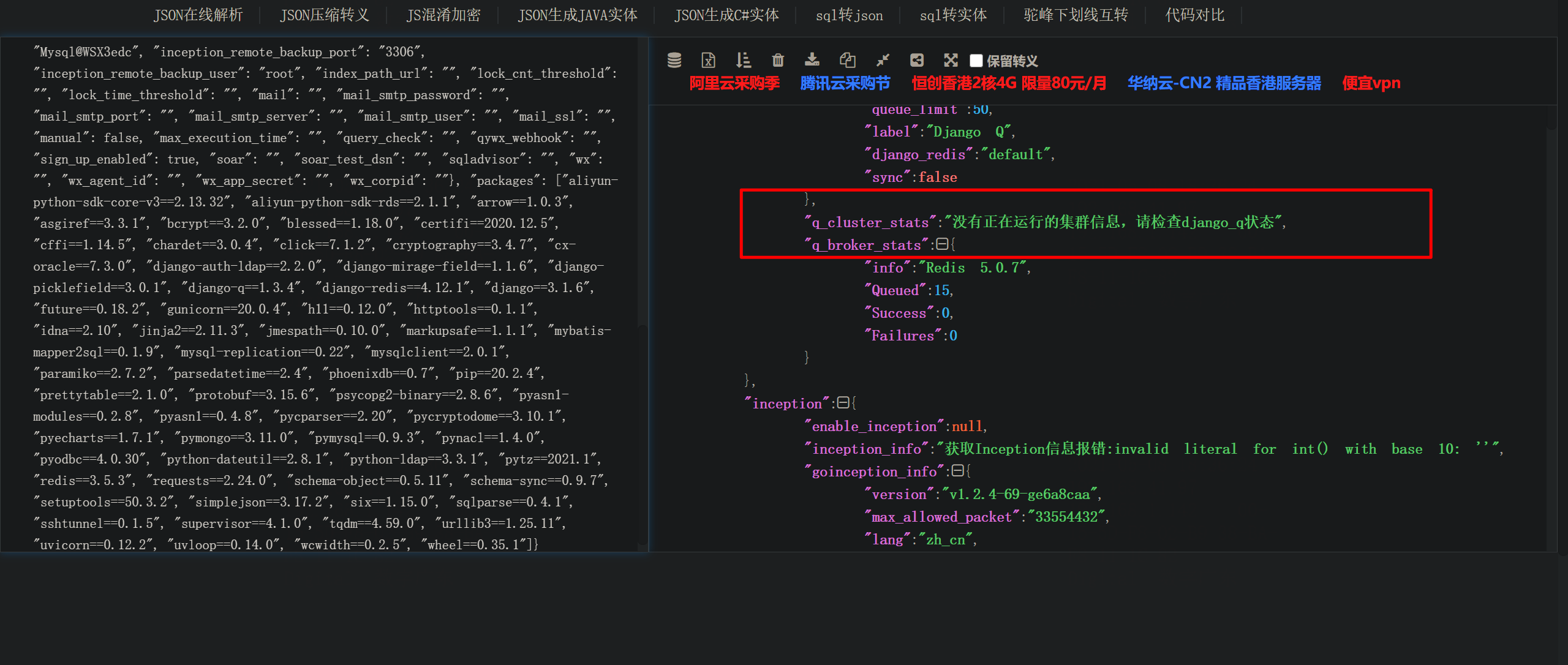
Task: Sort the JSON keys
Action: 743,60
